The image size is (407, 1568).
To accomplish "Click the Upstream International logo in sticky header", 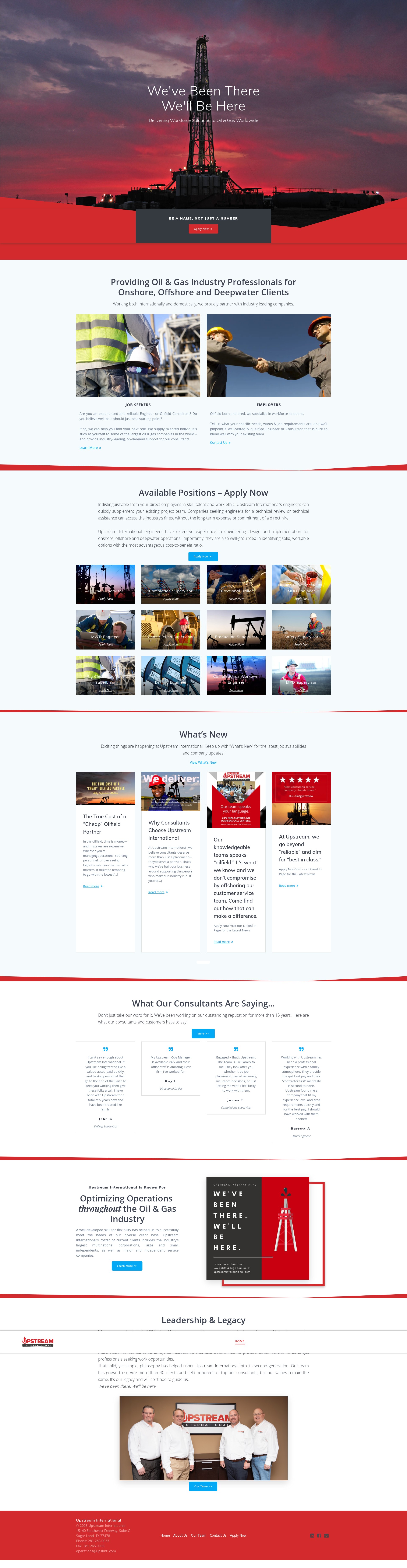I will pos(38,1342).
